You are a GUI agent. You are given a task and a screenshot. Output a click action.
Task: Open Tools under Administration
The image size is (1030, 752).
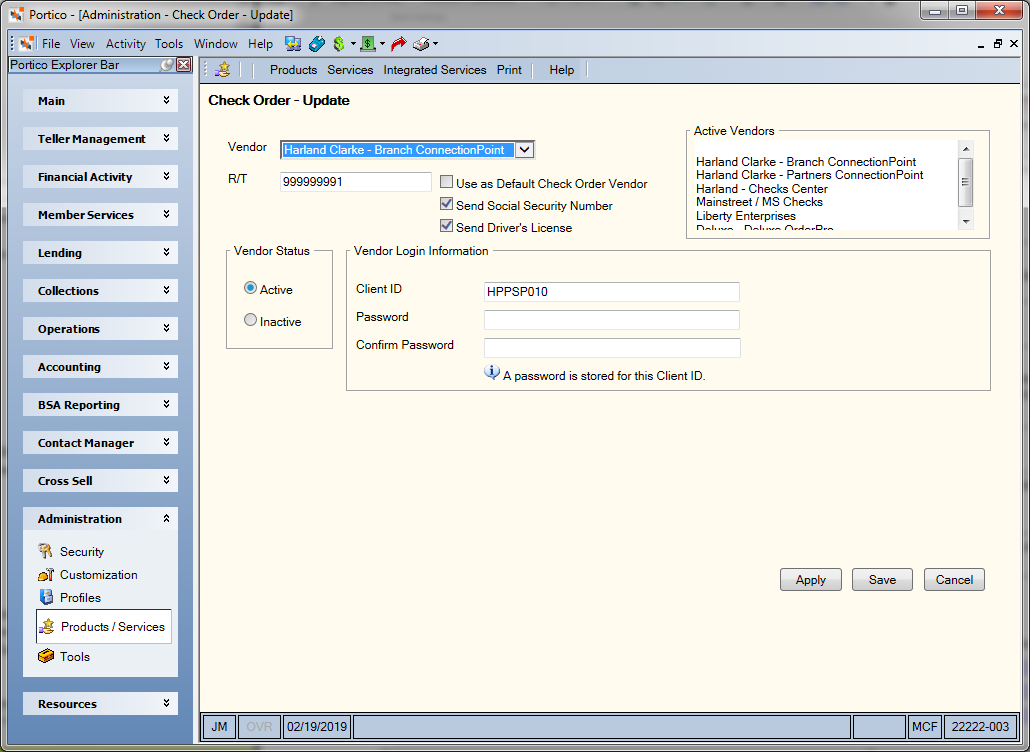64,657
